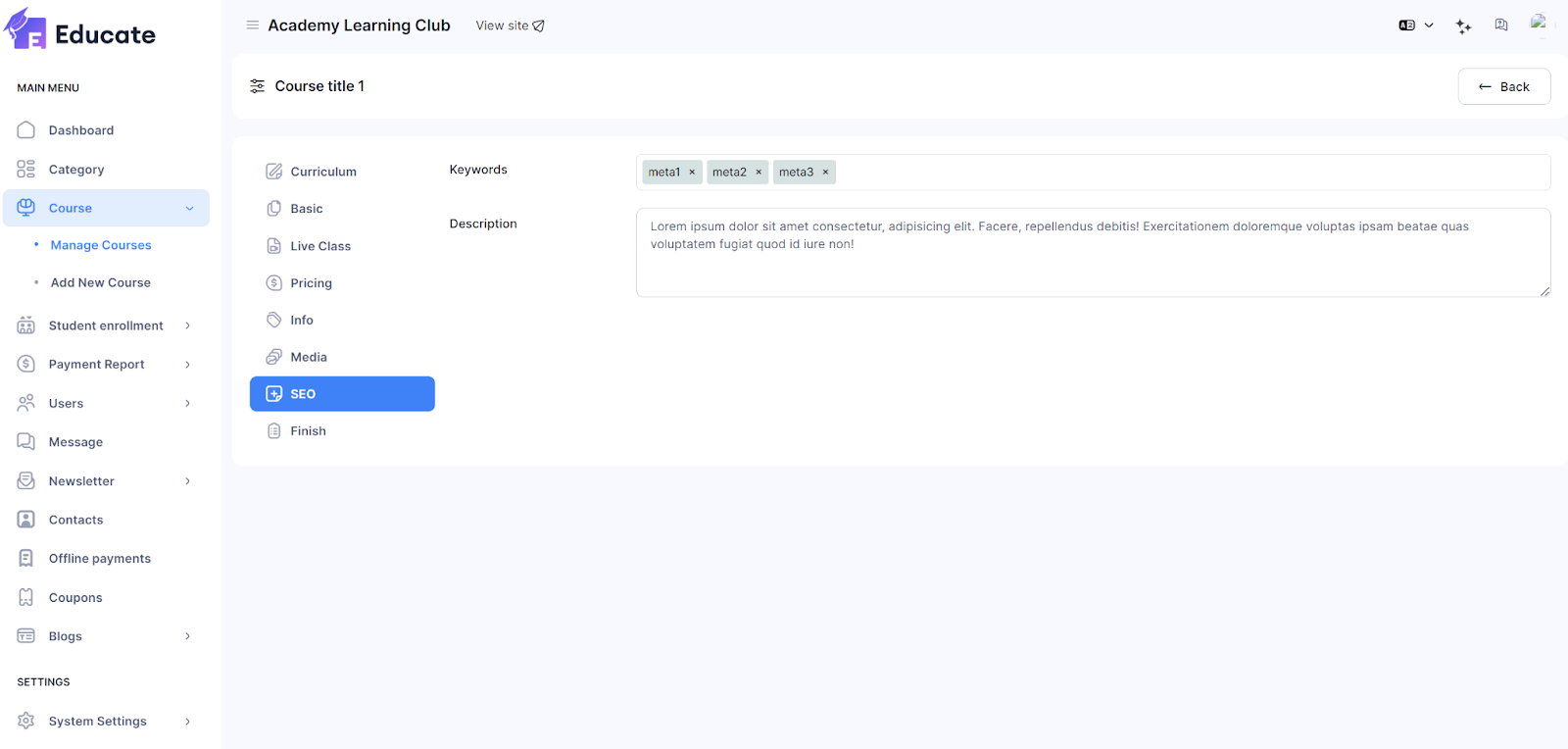Viewport: 1568px width, 749px height.
Task: Open the View site link
Action: pyautogui.click(x=510, y=25)
